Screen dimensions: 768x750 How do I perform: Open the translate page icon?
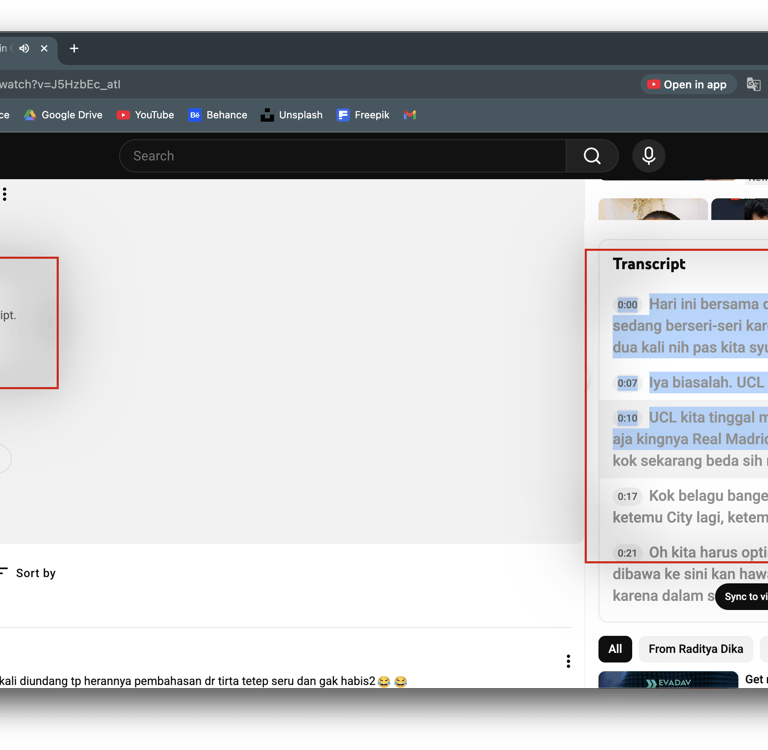pyautogui.click(x=753, y=84)
